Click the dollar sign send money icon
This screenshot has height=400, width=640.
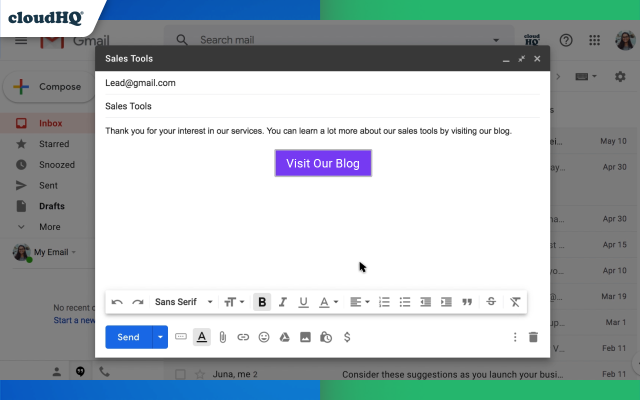pos(347,337)
